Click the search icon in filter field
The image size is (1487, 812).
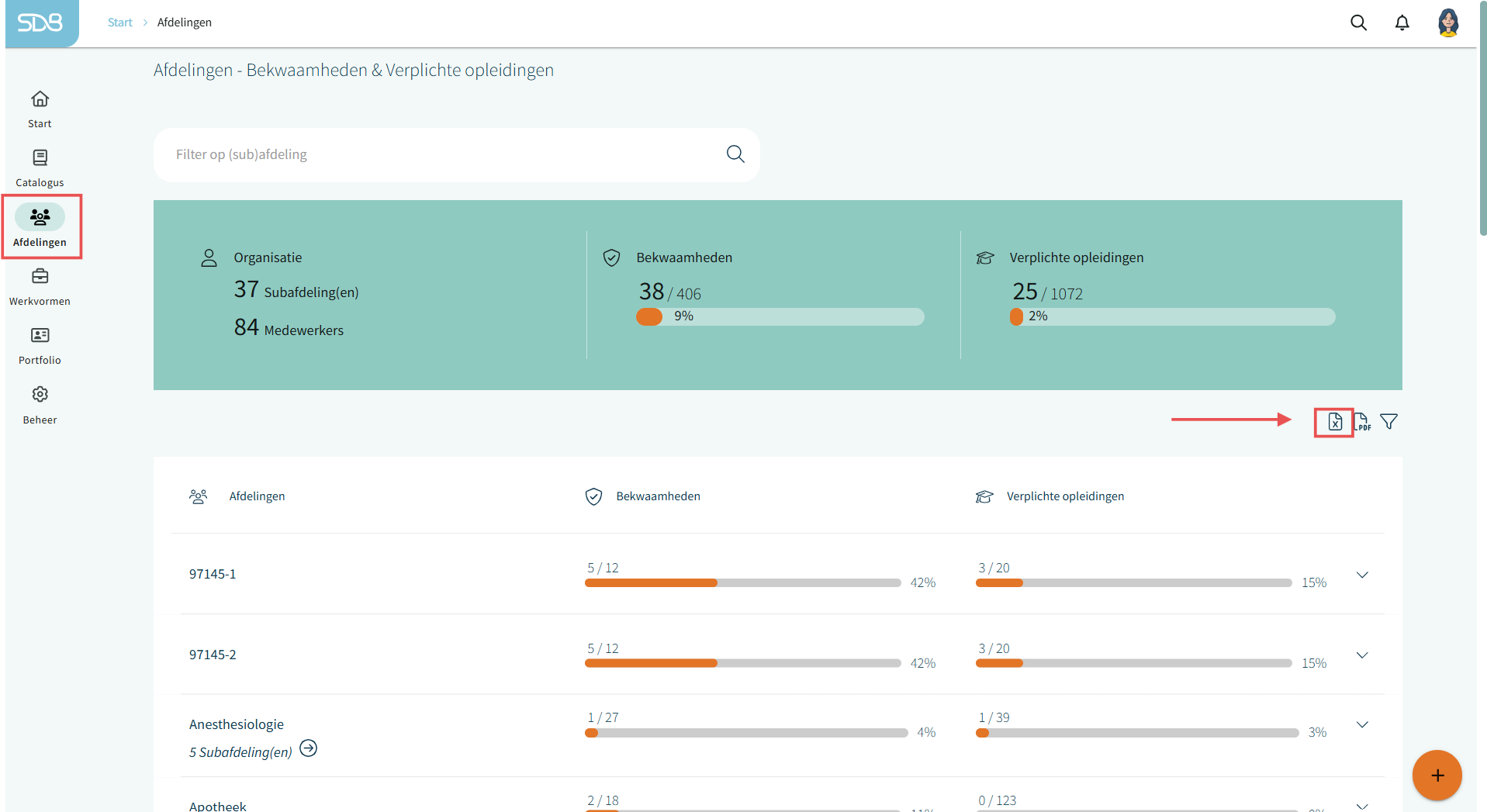tap(735, 154)
